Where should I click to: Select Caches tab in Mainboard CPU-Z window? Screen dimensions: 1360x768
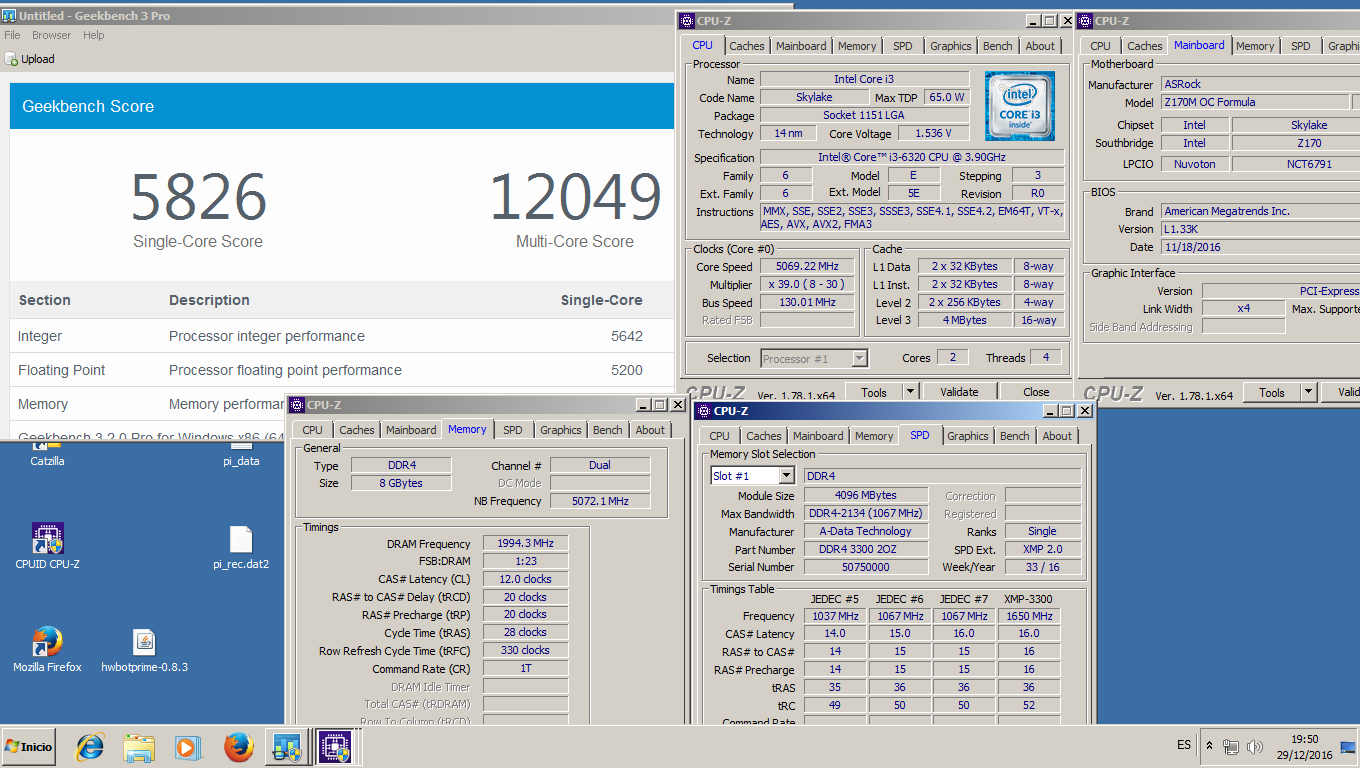(x=1144, y=46)
